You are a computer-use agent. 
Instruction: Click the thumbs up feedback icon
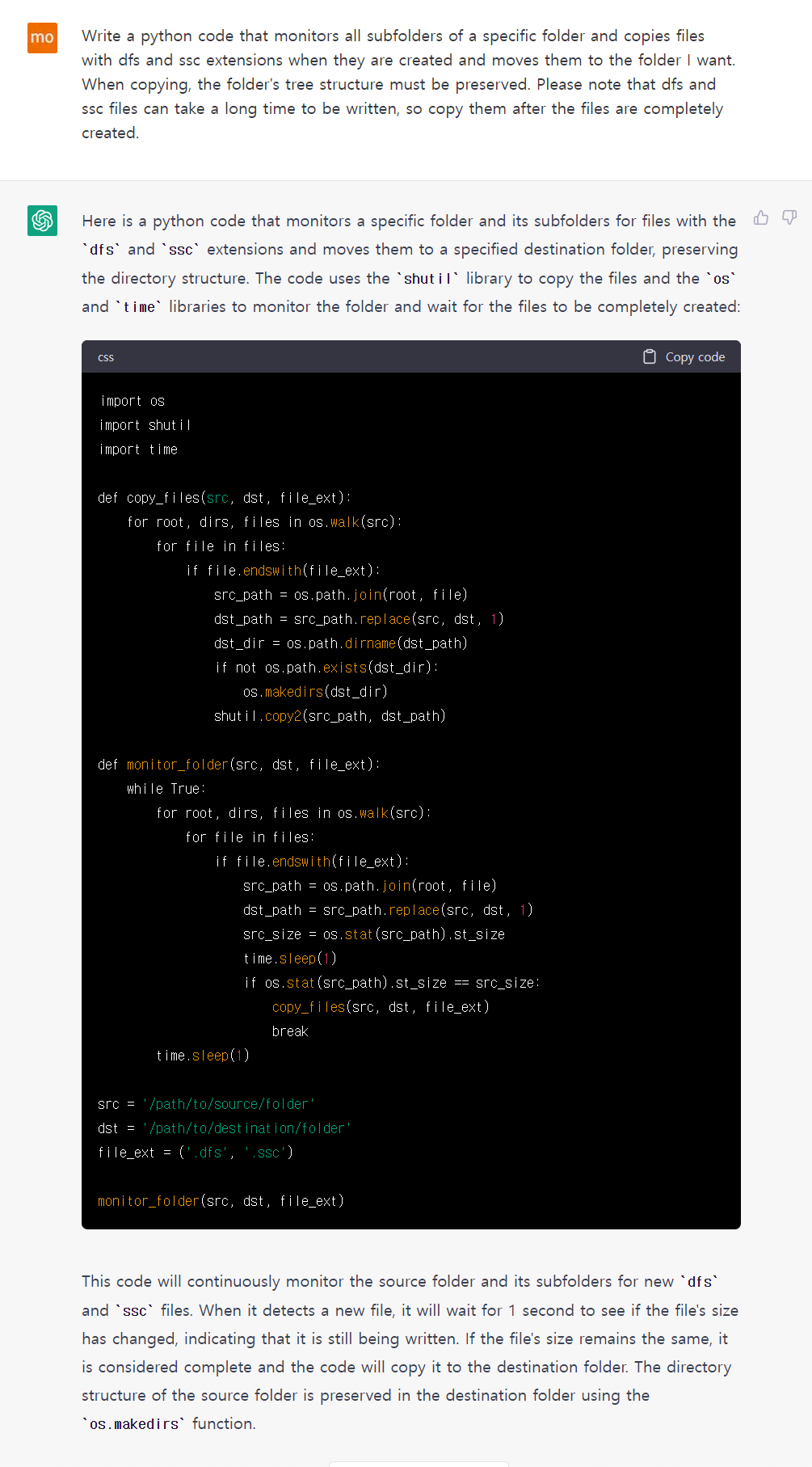pos(760,217)
